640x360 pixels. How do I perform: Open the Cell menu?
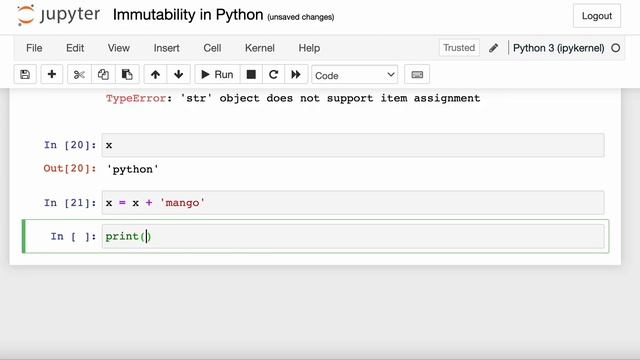pos(212,48)
